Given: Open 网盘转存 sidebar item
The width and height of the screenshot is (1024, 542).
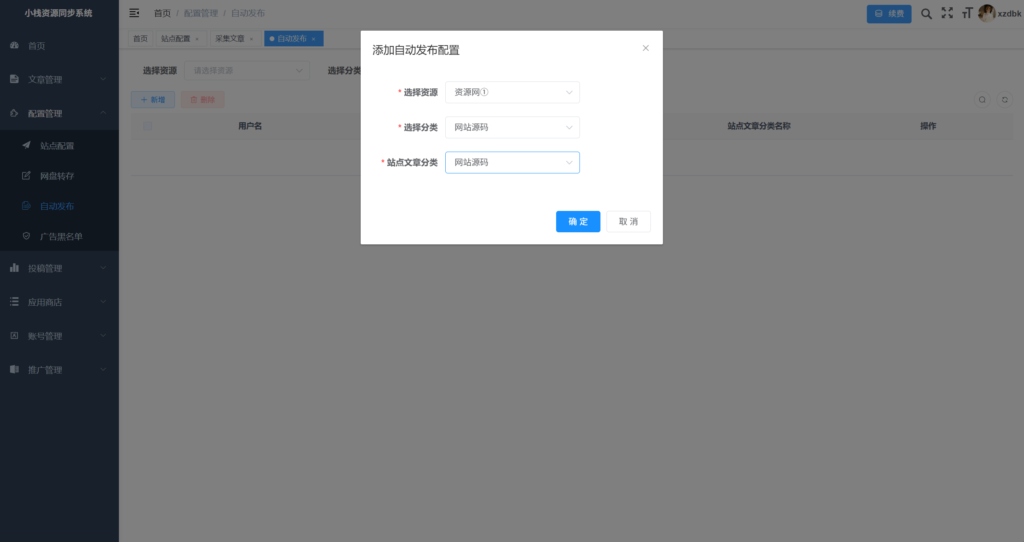Looking at the screenshot, I should [59, 176].
